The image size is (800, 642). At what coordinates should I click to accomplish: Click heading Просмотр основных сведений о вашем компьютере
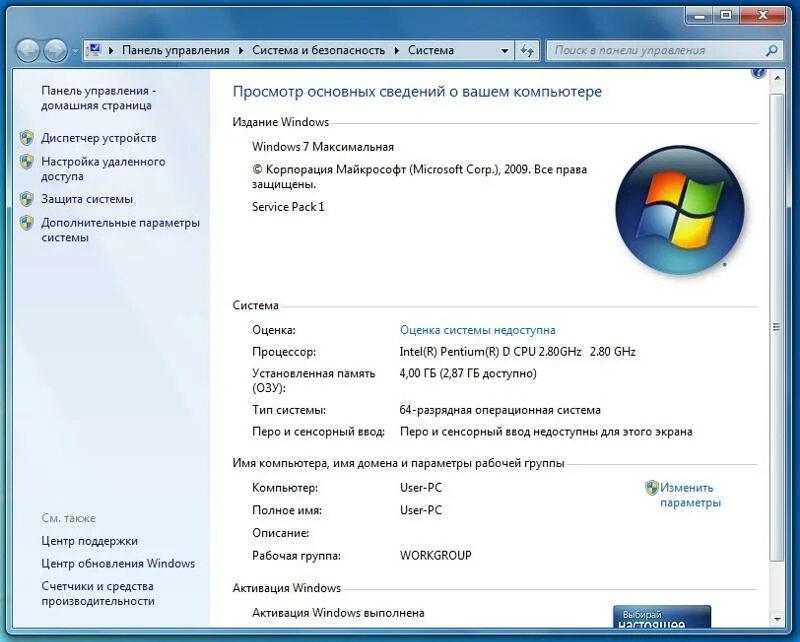tap(417, 92)
